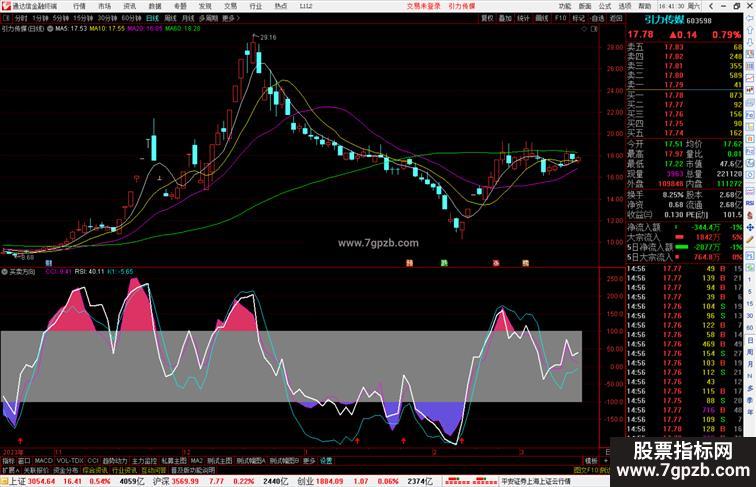Click the yellow icon left of 上证

(x=5, y=481)
